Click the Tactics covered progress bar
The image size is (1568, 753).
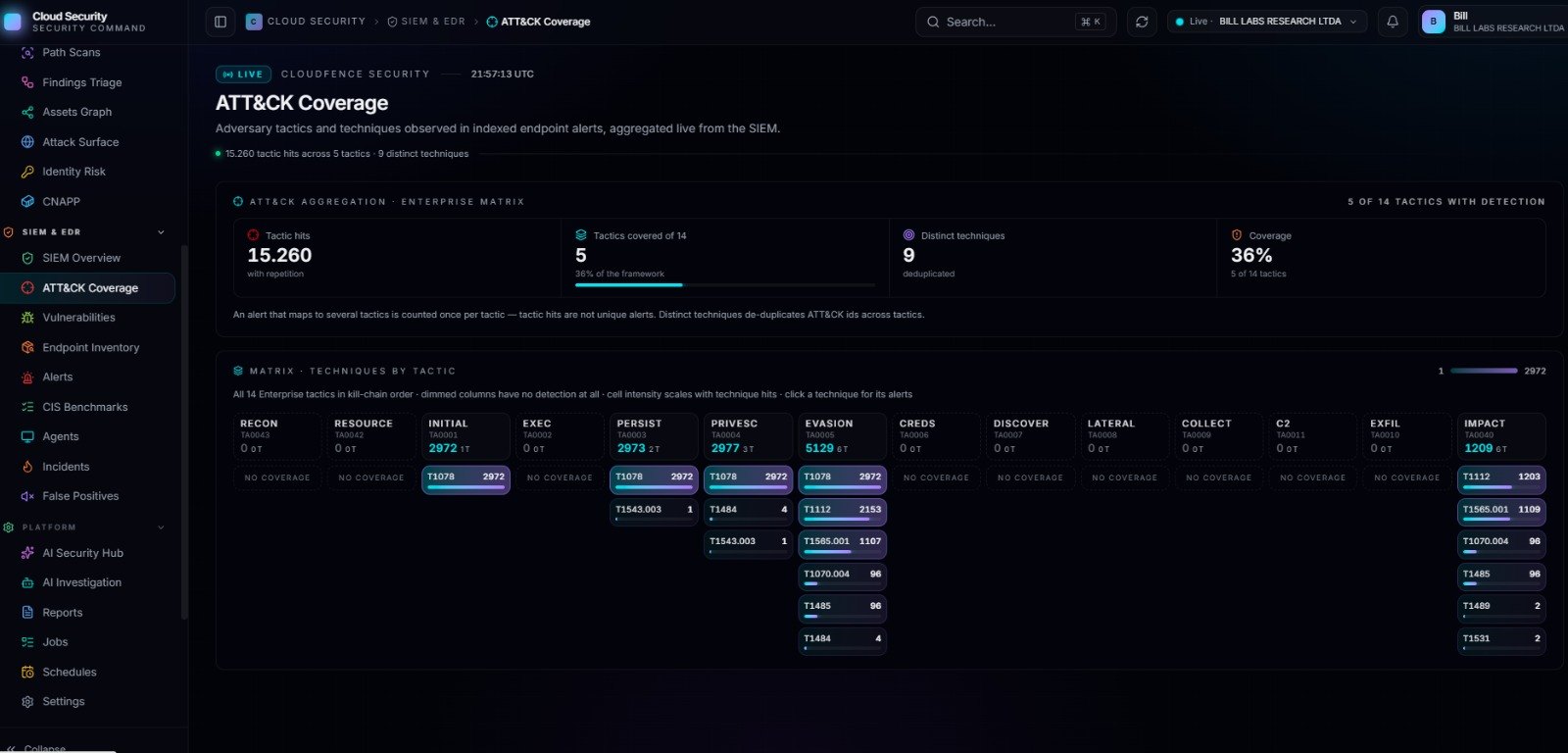pos(725,285)
